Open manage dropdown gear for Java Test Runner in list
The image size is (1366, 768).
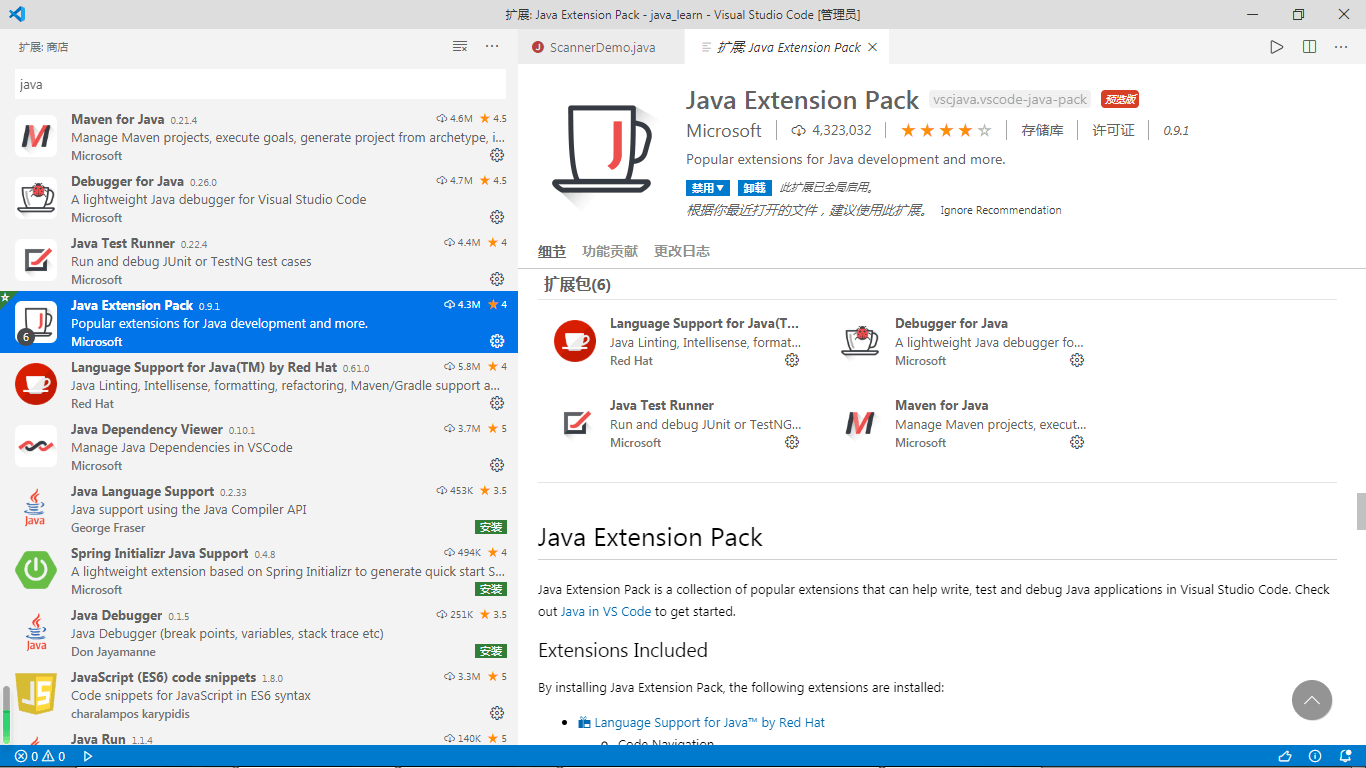coord(497,279)
